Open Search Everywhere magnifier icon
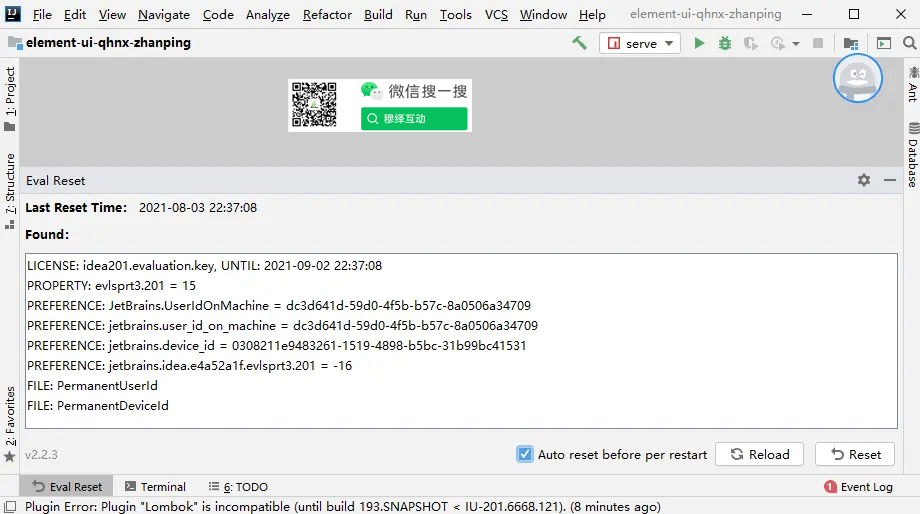 (x=909, y=43)
